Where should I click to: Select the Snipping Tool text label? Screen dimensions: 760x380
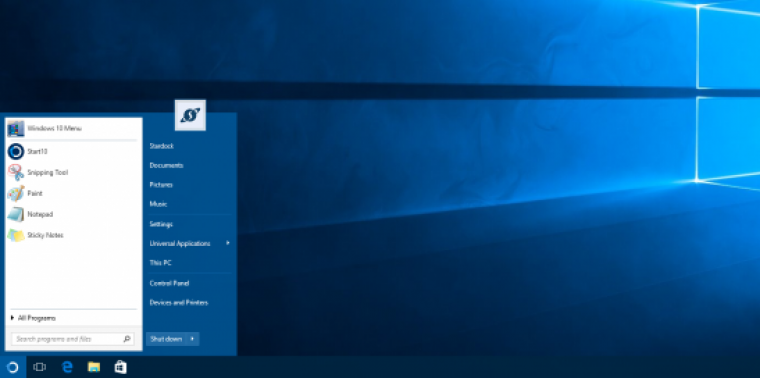(48, 173)
